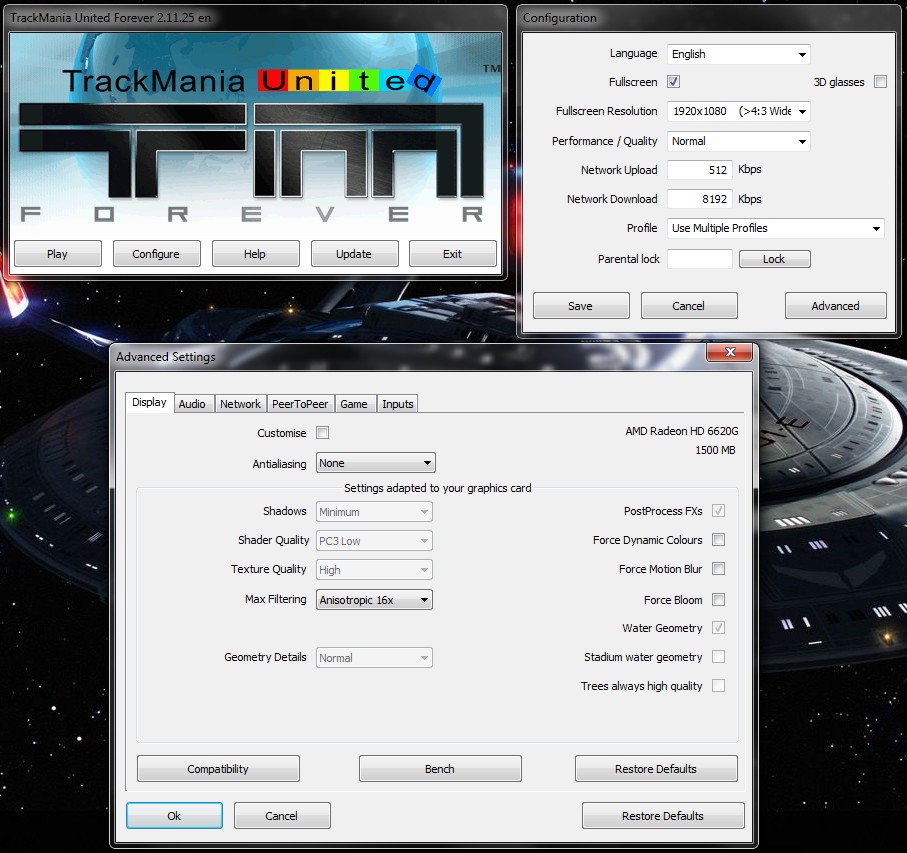Click the Update button in launcher

point(354,253)
